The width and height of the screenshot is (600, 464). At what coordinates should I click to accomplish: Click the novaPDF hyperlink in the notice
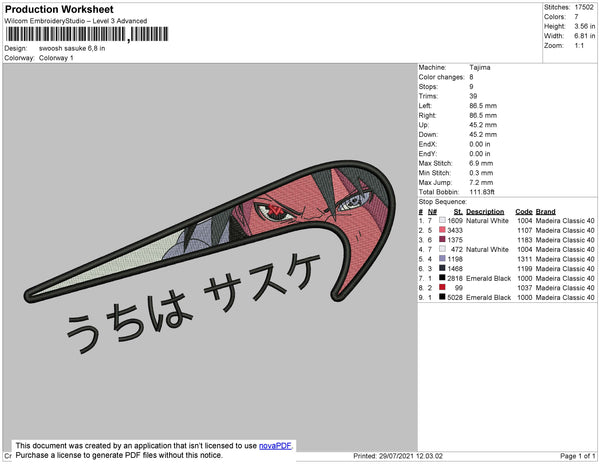275,446
